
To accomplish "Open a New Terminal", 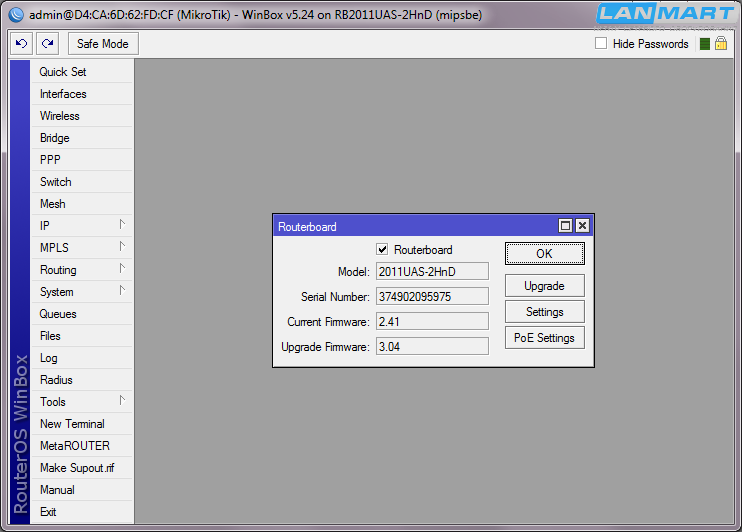I will 81,424.
